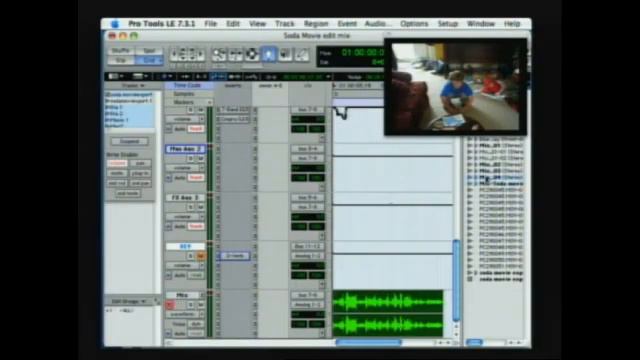Select the Time Code ruler
The width and height of the screenshot is (640, 360).
(x=187, y=85)
